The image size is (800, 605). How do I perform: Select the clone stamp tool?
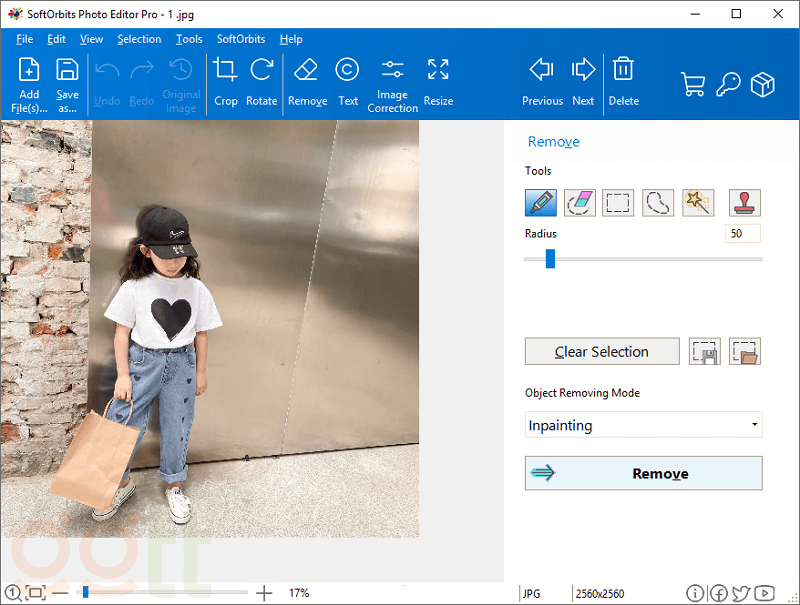744,202
